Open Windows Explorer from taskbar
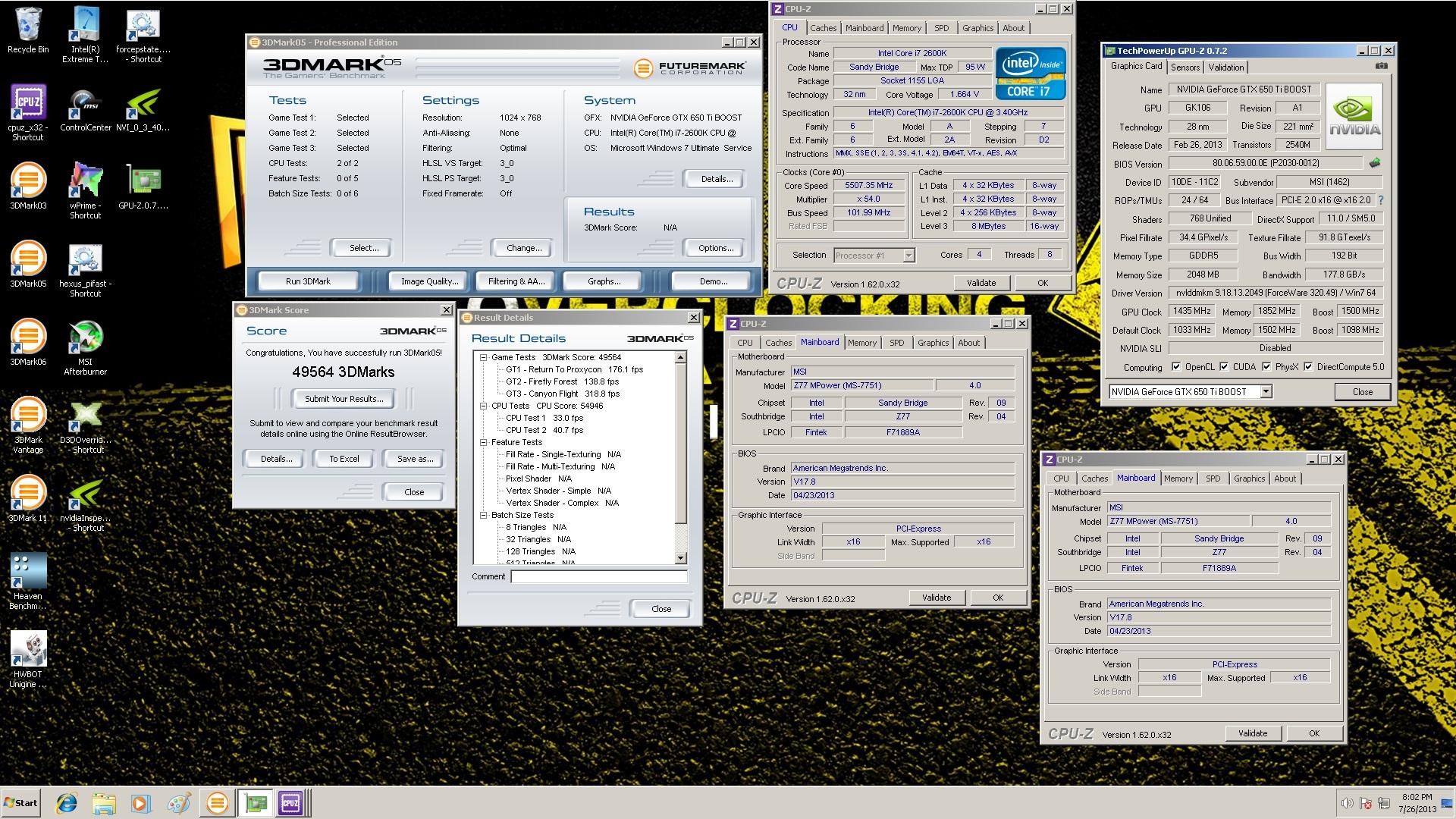The height and width of the screenshot is (819, 1456). coord(104,803)
